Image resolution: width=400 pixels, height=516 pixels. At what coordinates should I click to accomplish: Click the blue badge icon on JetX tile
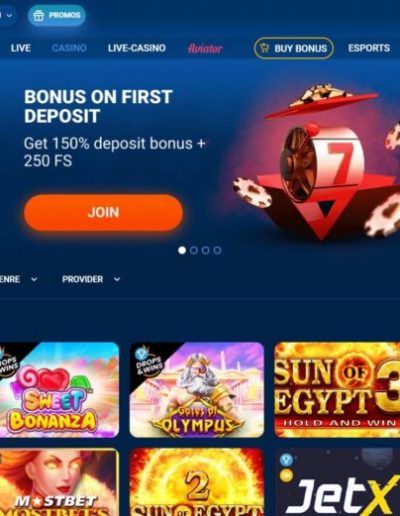(x=286, y=460)
